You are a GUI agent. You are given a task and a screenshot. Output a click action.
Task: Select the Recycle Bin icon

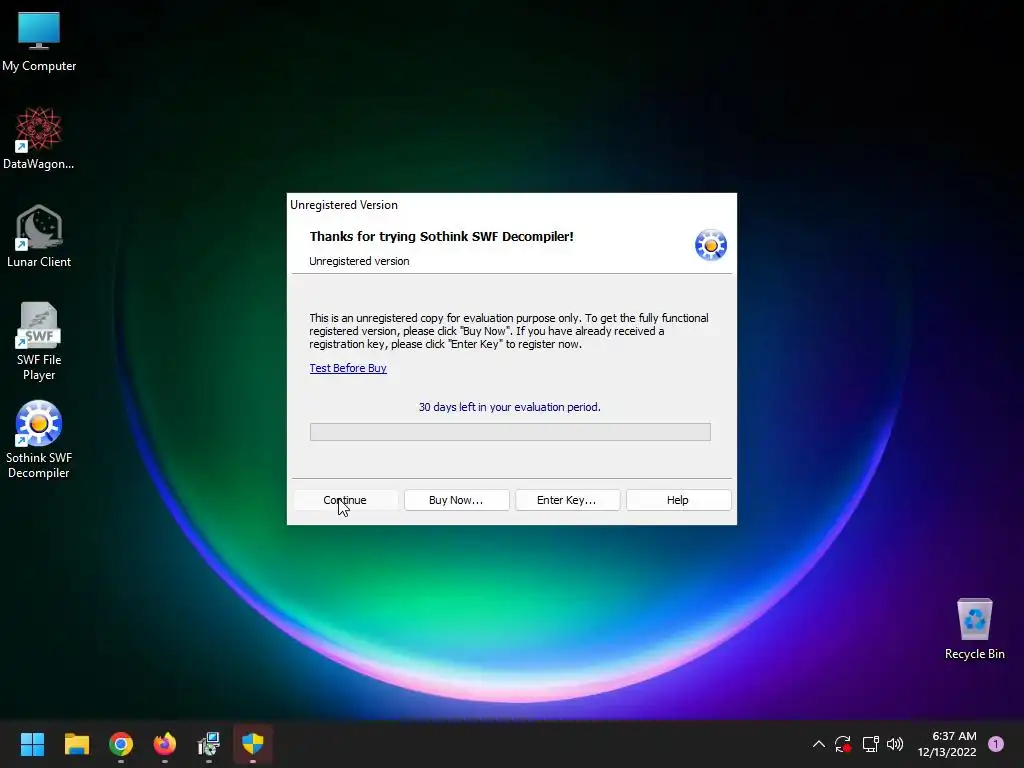[974, 629]
